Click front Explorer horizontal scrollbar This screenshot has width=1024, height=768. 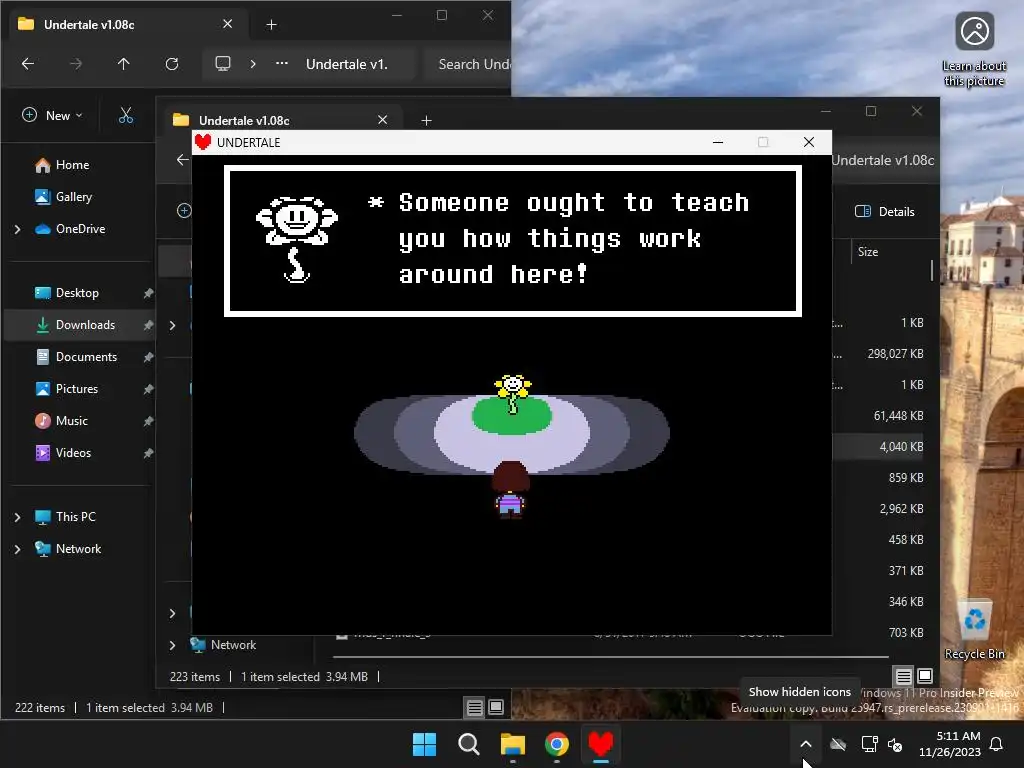pyautogui.click(x=611, y=657)
